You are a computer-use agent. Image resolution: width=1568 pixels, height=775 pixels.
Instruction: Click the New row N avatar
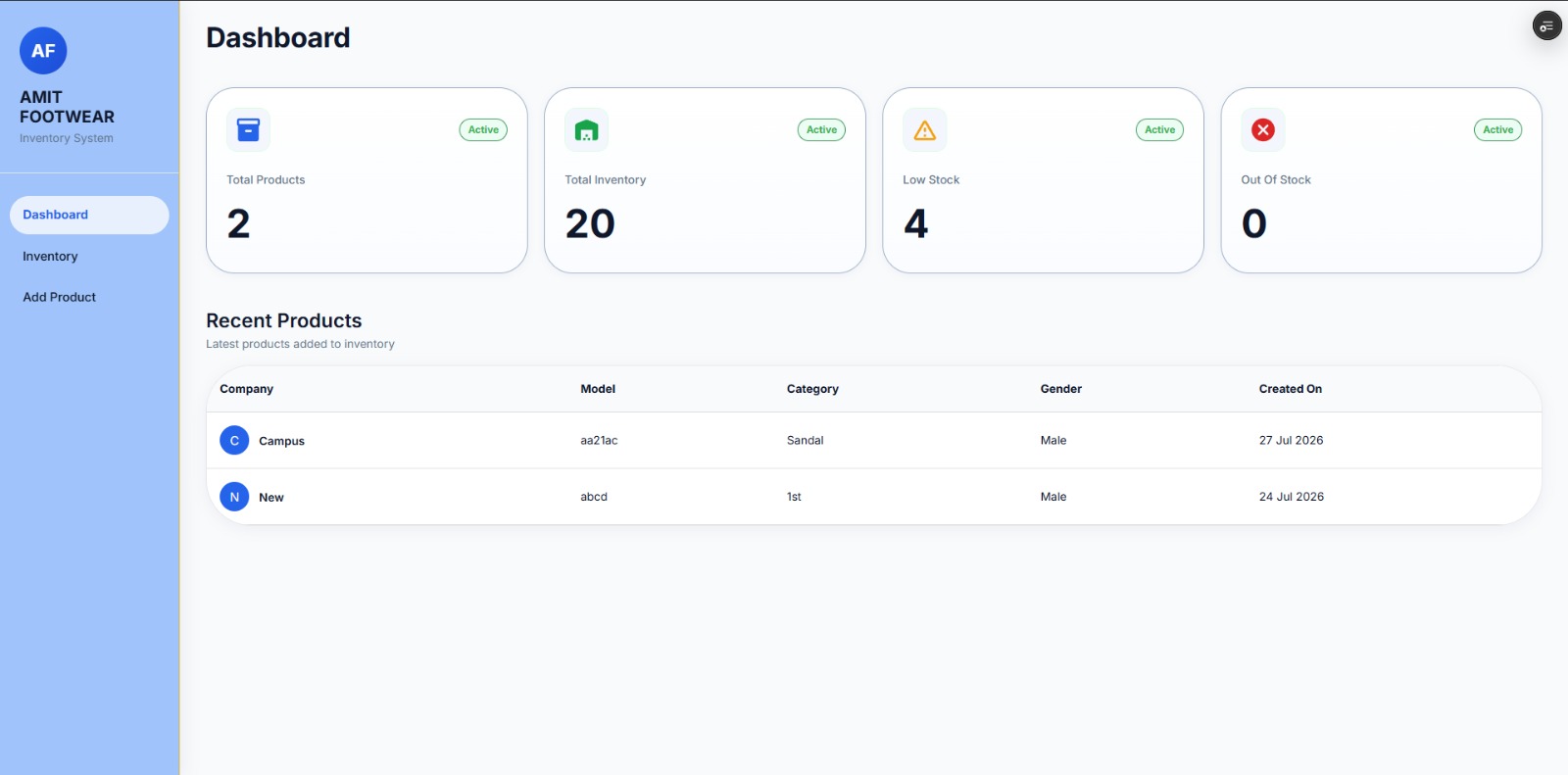pyautogui.click(x=234, y=497)
